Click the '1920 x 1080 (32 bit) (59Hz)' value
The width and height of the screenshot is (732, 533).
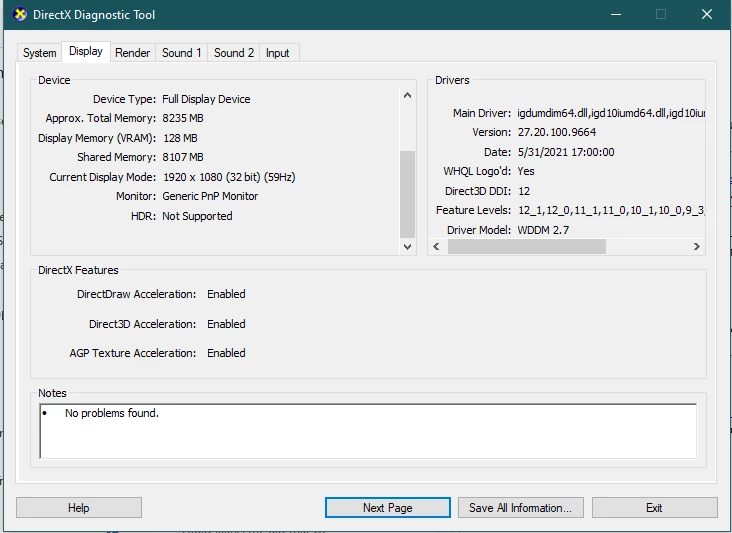[229, 177]
